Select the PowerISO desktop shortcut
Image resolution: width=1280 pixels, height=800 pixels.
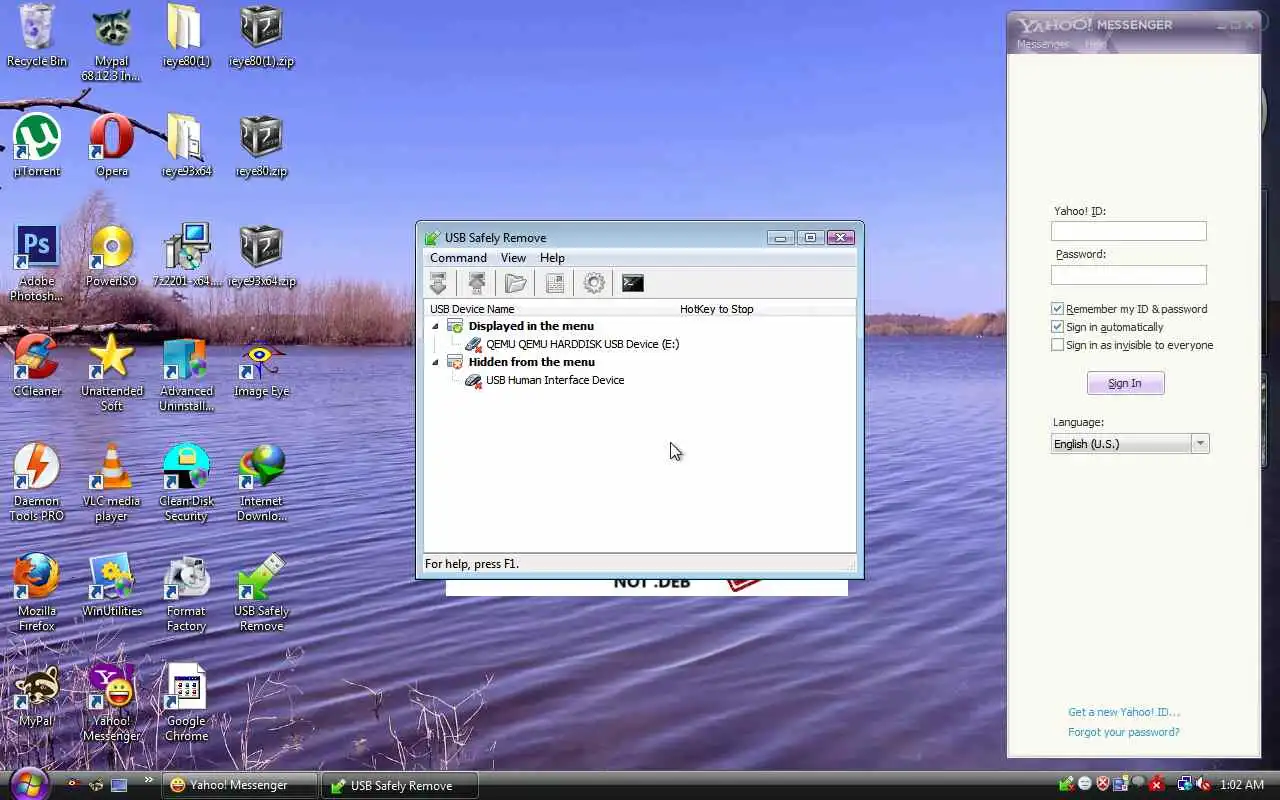(111, 256)
